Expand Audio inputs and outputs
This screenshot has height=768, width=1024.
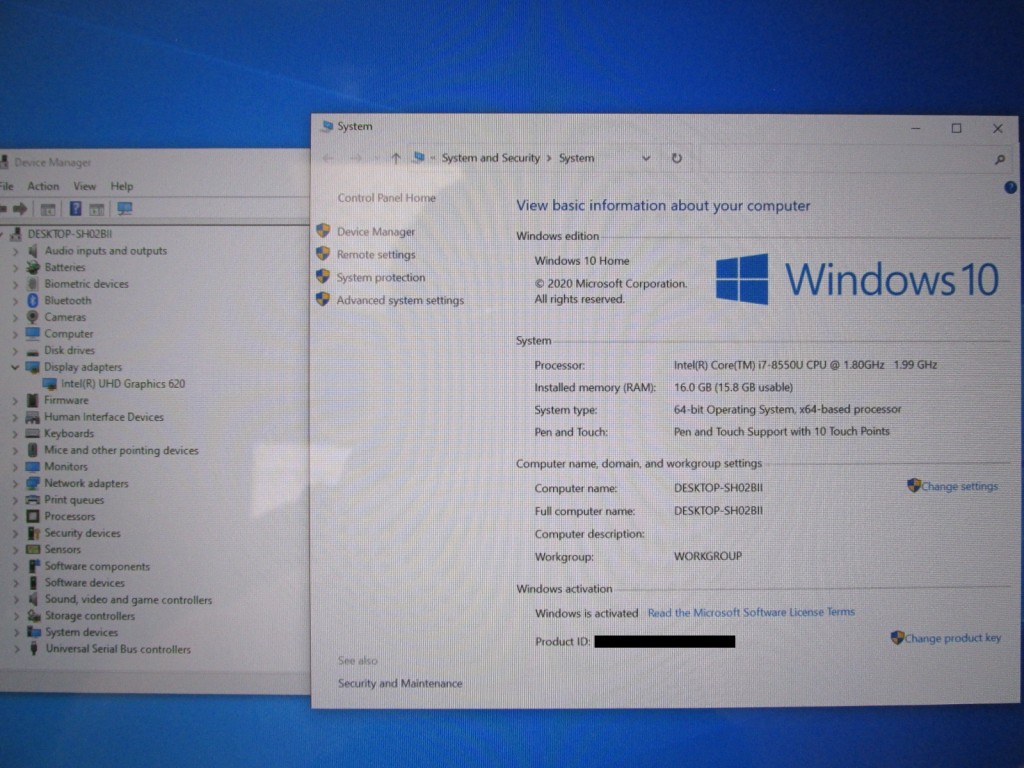tap(15, 251)
